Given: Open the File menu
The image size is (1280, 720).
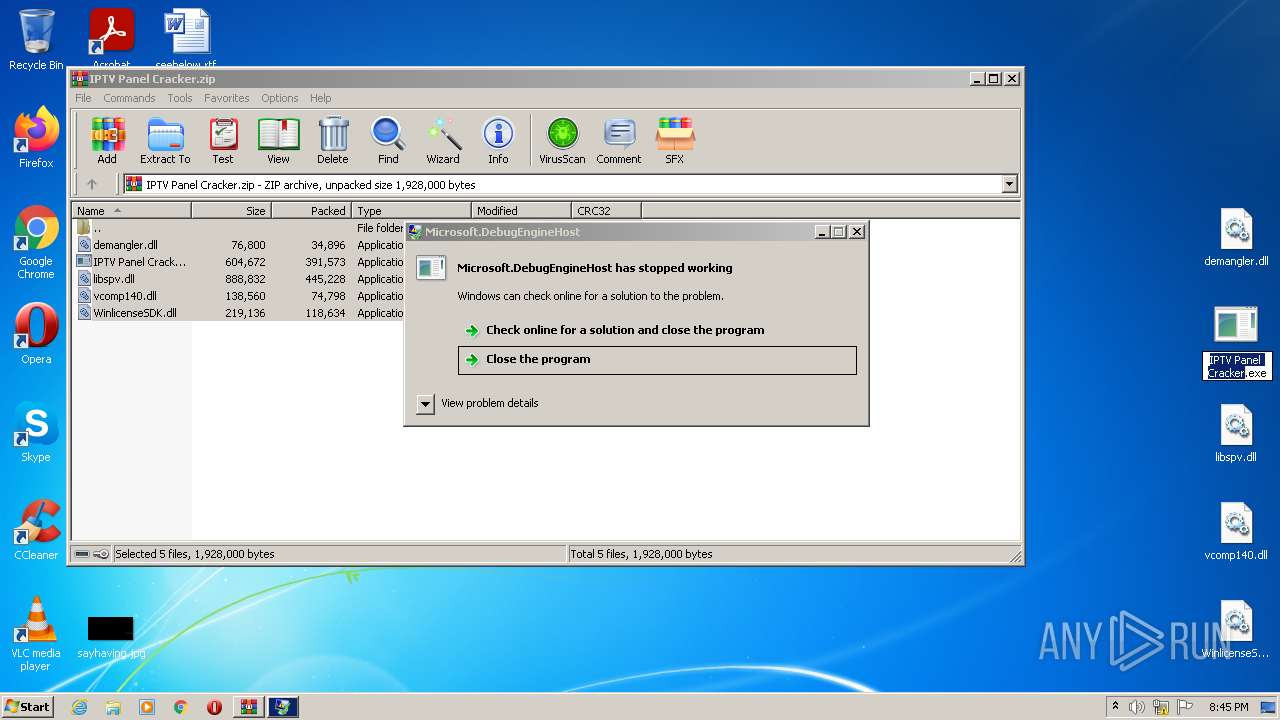Looking at the screenshot, I should [83, 98].
